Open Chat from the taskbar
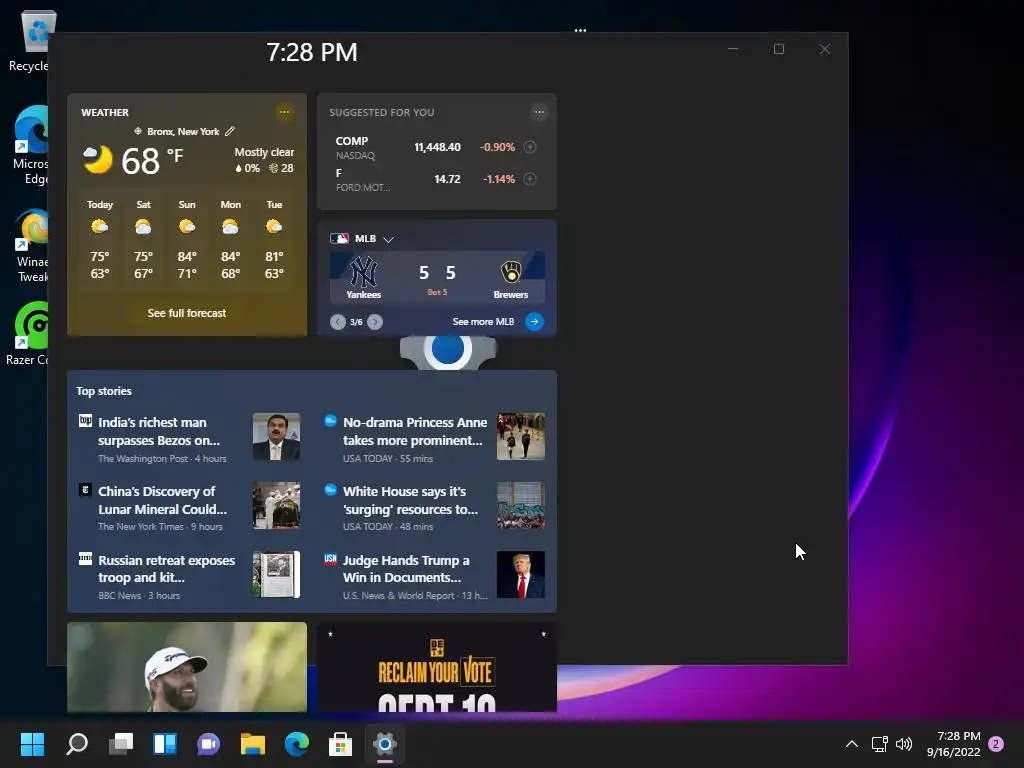Screen dimensions: 1024x768 pyautogui.click(x=208, y=744)
